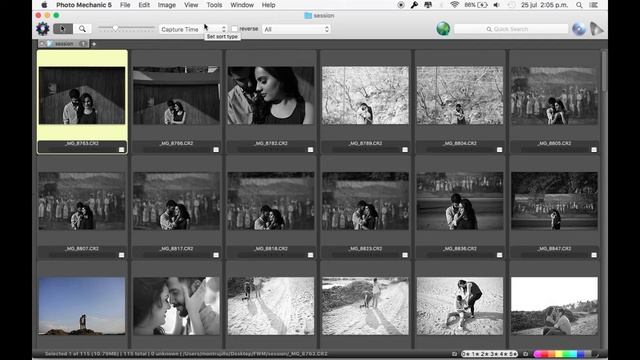Open the View menu

coord(191,5)
